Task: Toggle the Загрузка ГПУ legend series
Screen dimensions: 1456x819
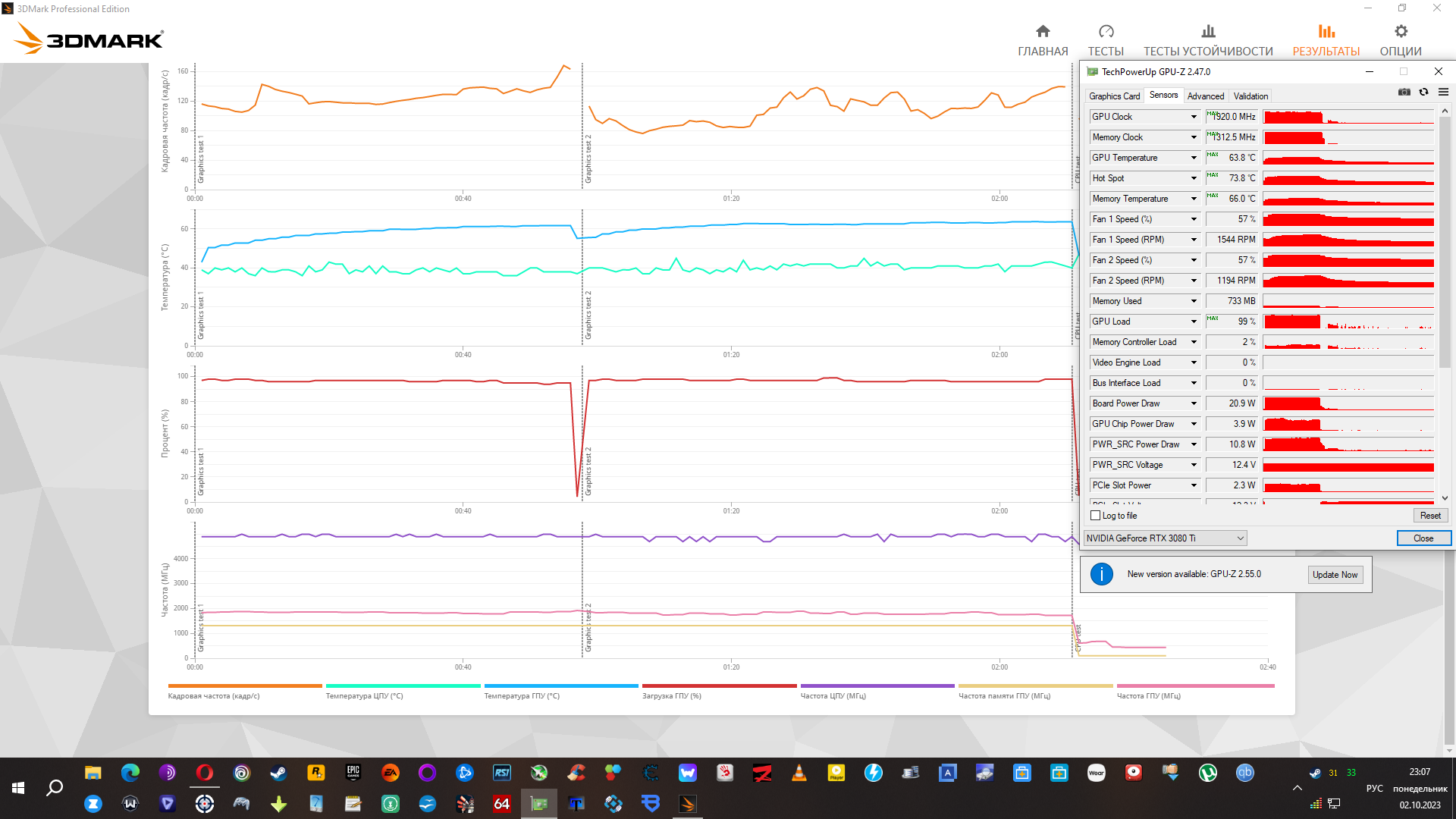Action: [671, 695]
